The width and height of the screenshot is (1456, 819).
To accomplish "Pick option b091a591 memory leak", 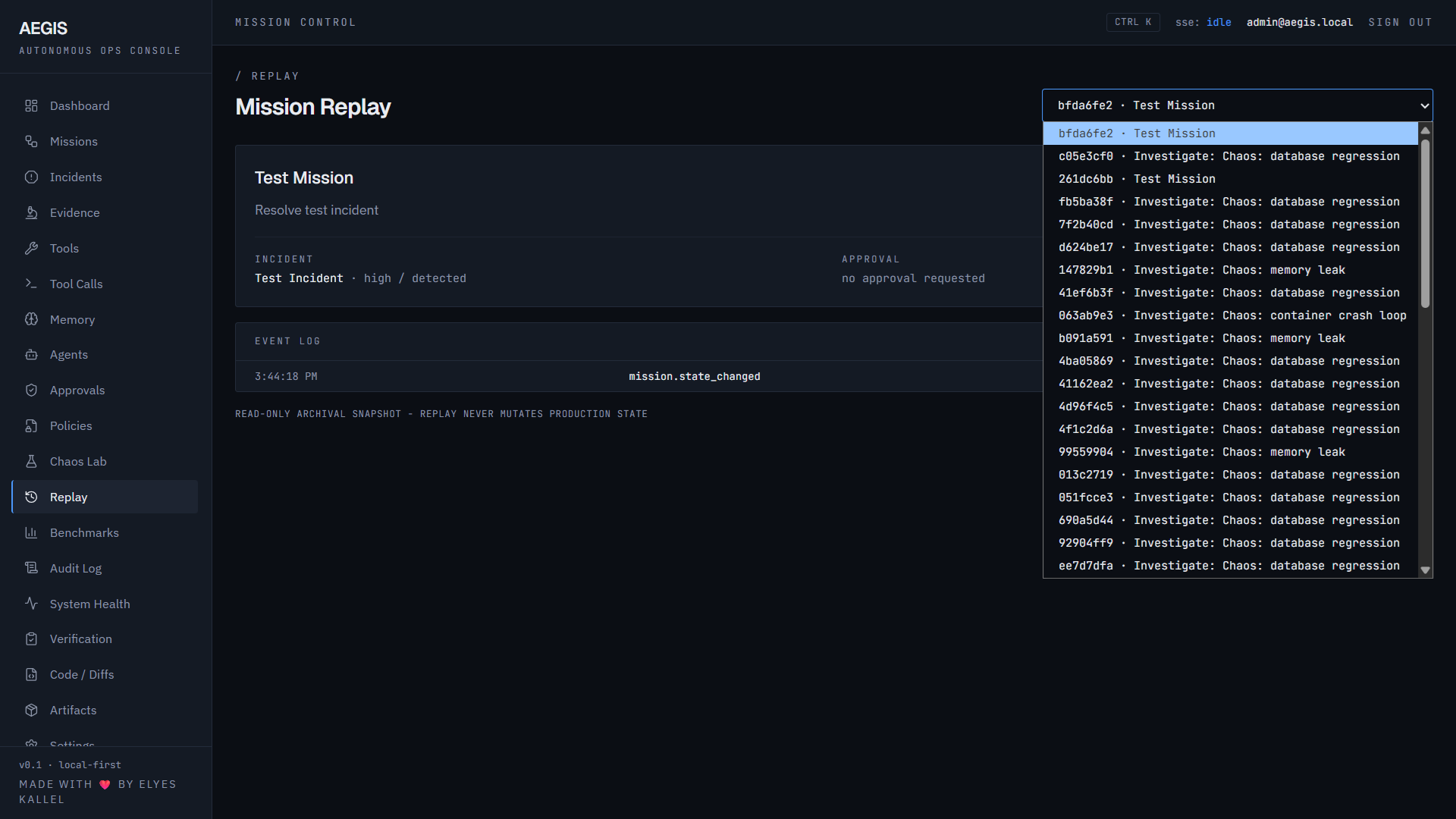I will click(x=1230, y=338).
